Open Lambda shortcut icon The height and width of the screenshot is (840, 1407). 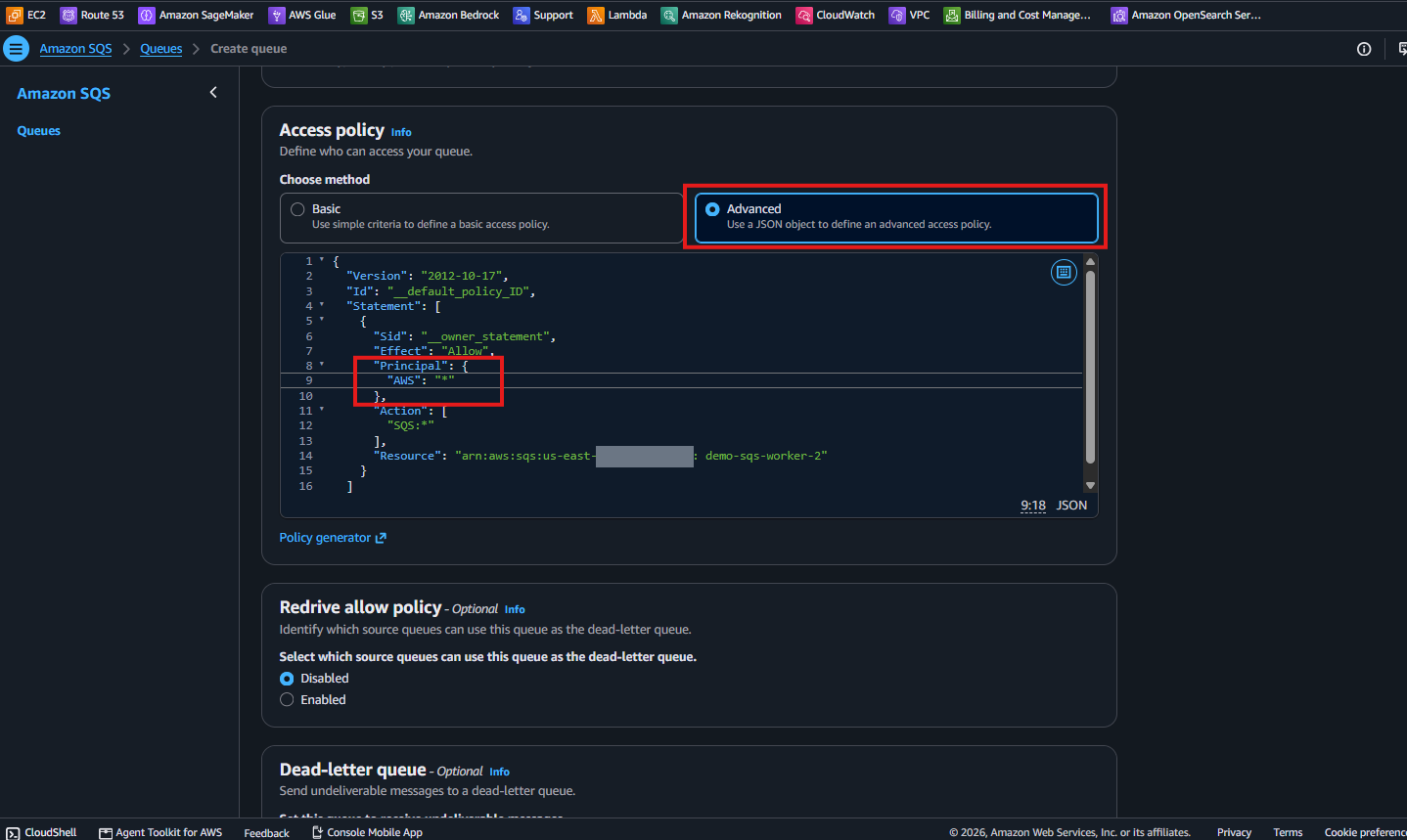[x=596, y=15]
